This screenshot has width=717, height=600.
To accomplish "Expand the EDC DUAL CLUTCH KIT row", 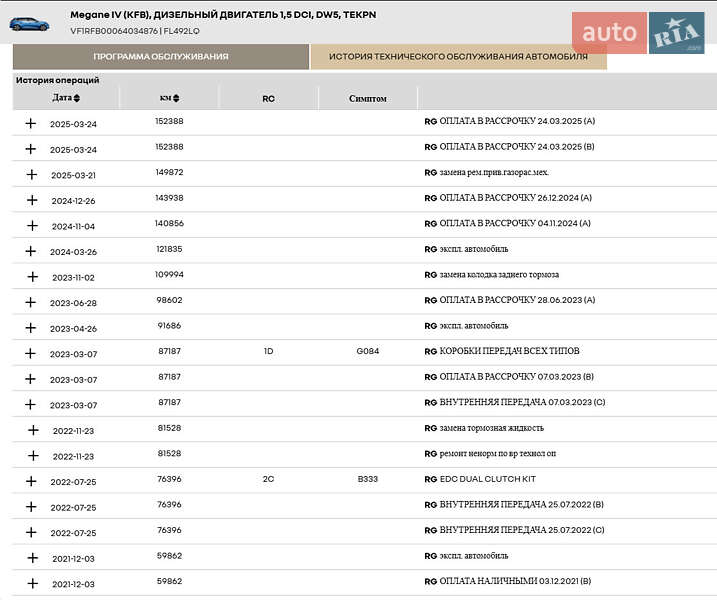I will (31, 481).
